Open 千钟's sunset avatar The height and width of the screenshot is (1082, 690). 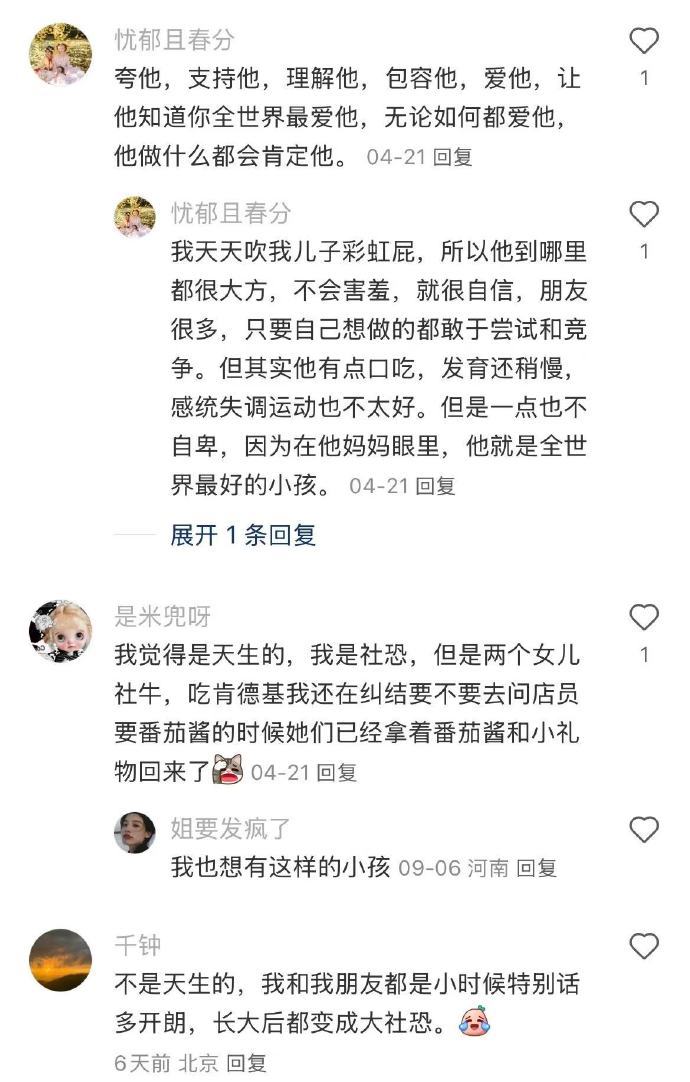(61, 960)
